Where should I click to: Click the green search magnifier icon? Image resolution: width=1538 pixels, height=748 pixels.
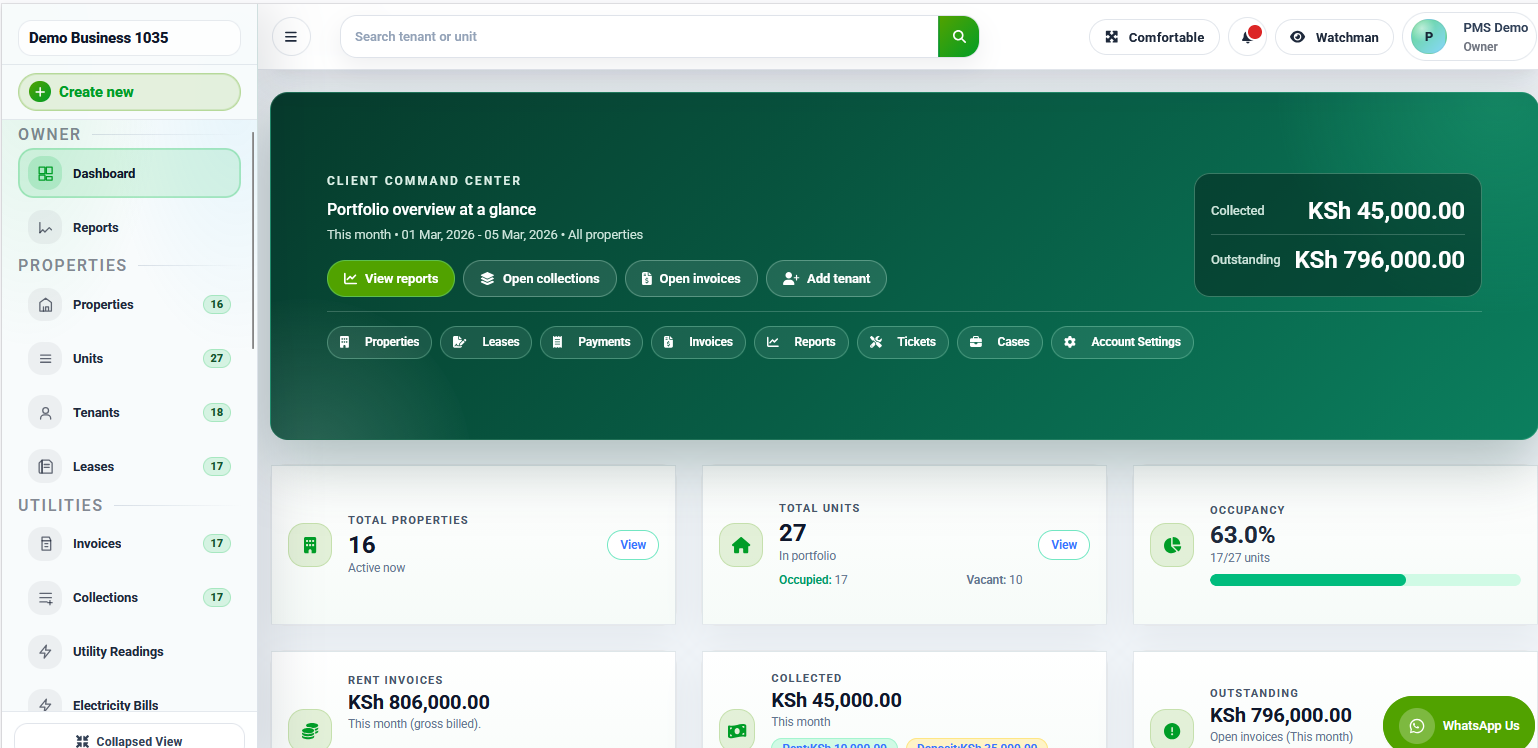tap(957, 36)
